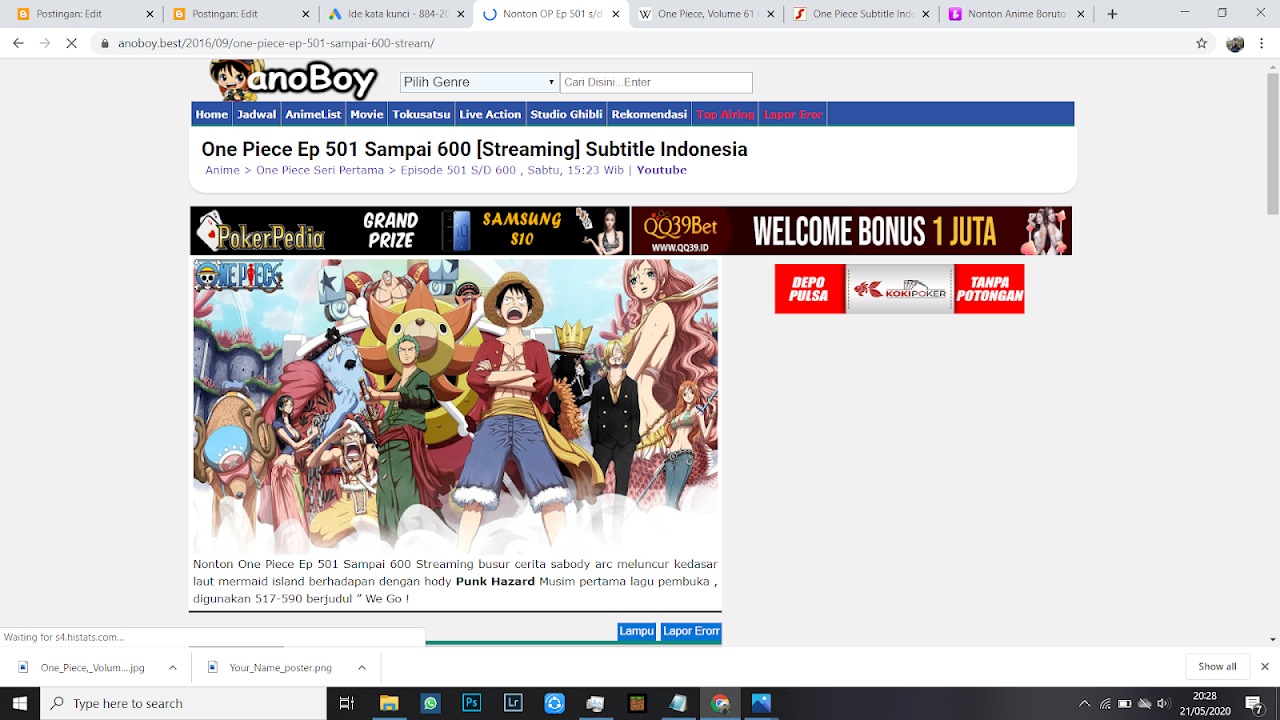Open Jadwal in site navigation
Screen dimensions: 1280x720
pyautogui.click(x=257, y=114)
